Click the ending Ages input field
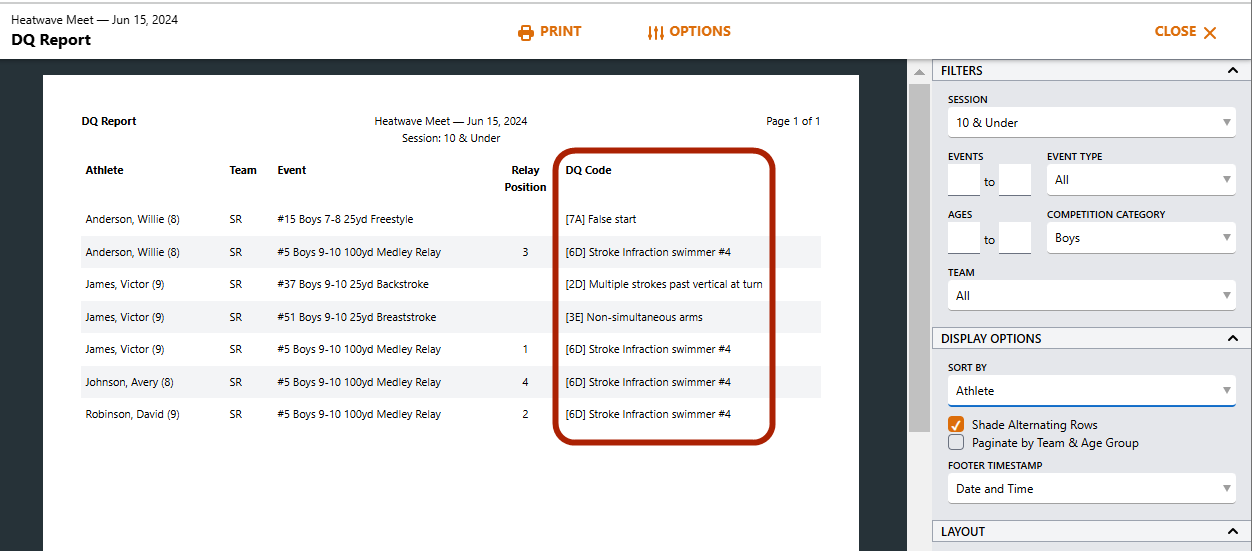 point(1015,238)
